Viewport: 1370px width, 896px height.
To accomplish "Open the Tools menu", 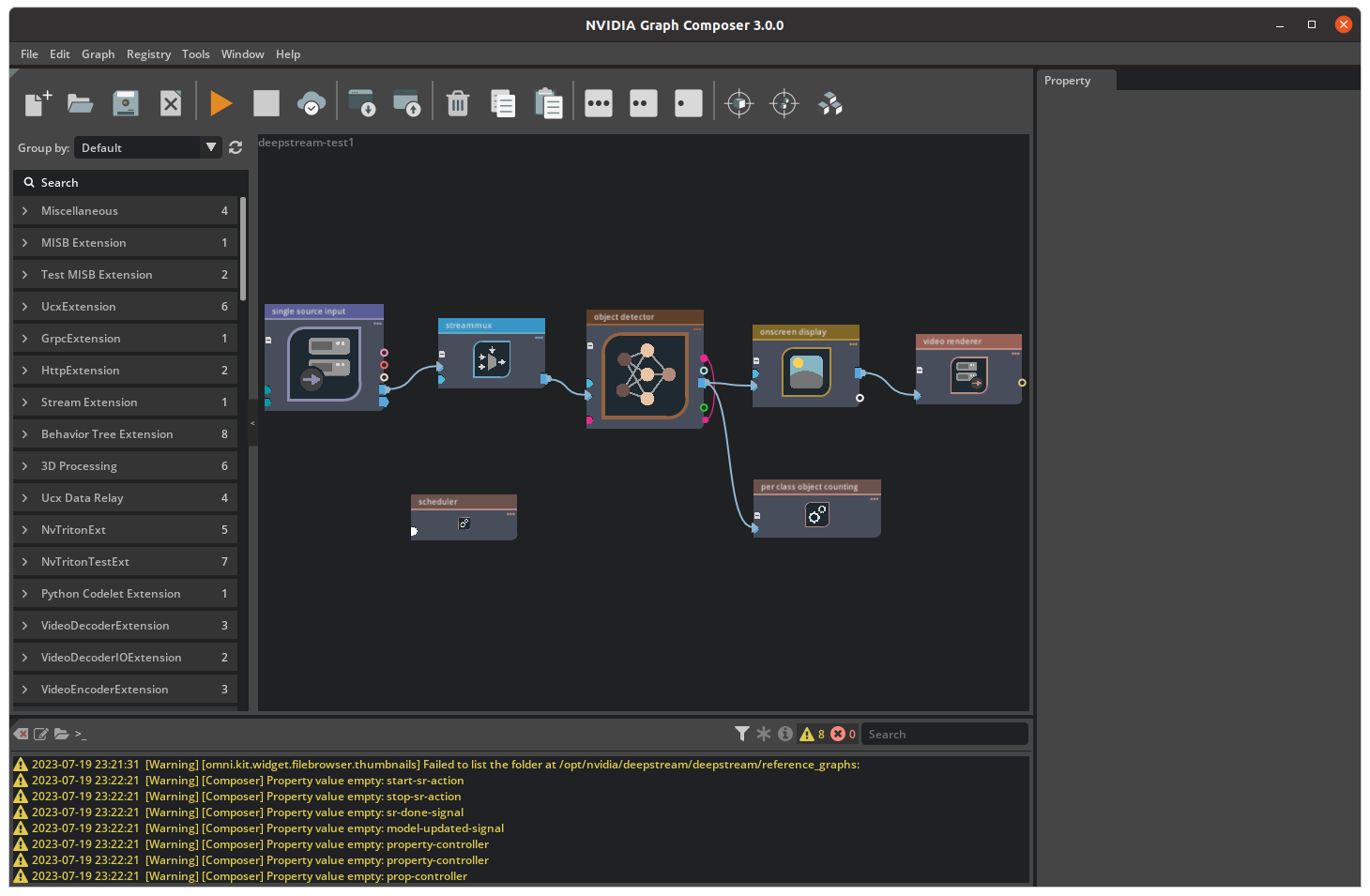I will click(x=195, y=54).
